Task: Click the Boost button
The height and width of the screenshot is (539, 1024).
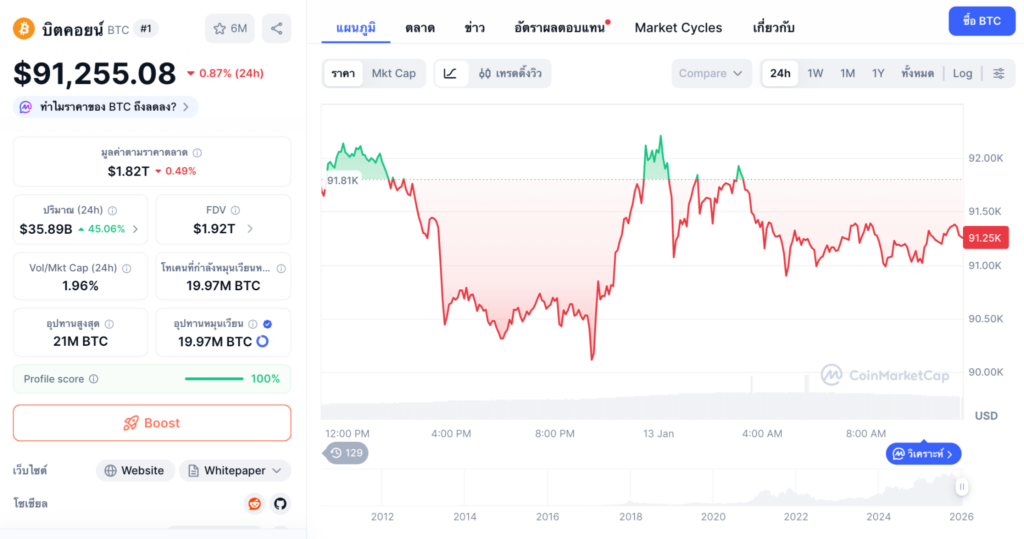Action: point(152,423)
